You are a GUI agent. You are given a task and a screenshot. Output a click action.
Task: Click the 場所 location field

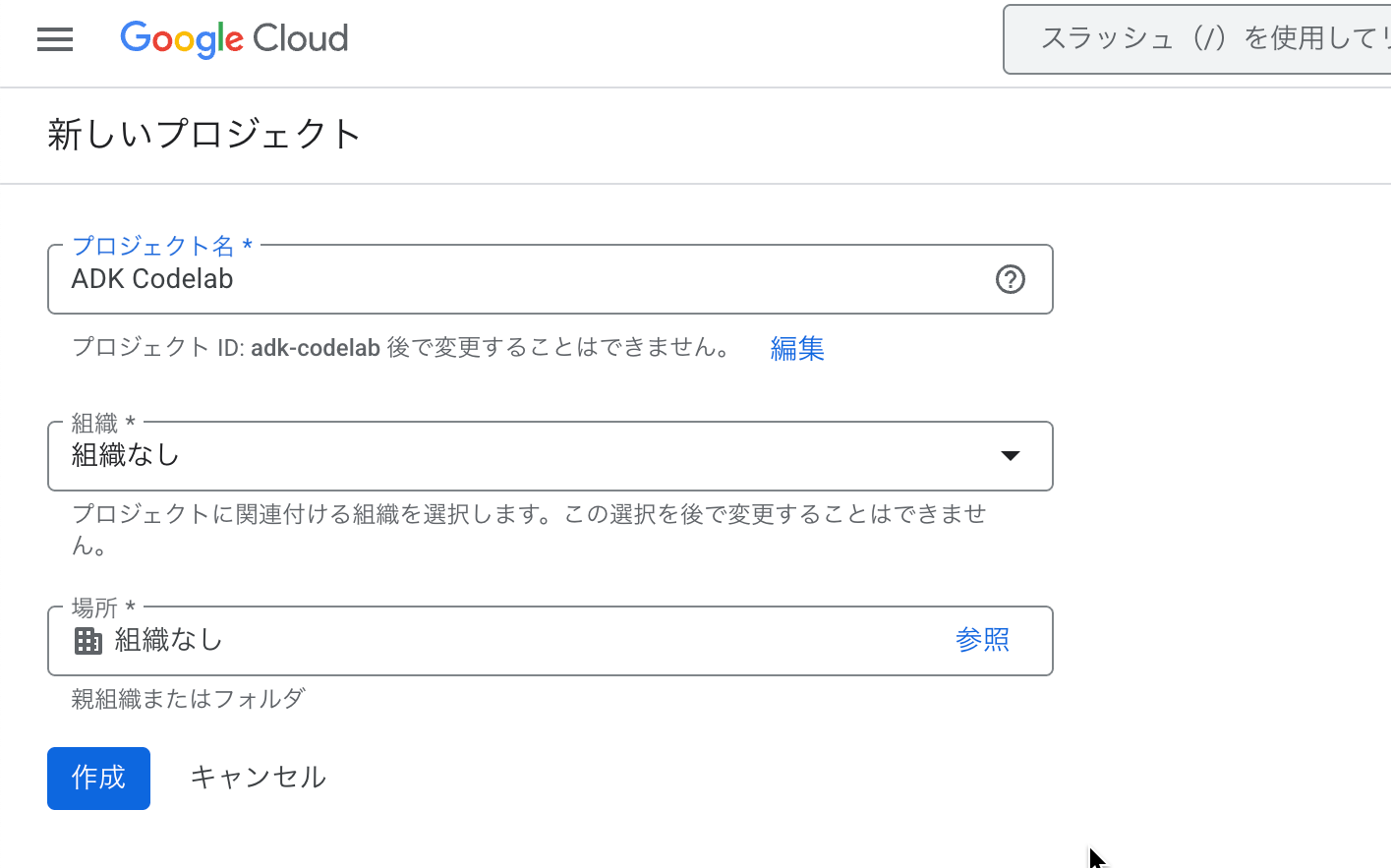click(x=551, y=641)
